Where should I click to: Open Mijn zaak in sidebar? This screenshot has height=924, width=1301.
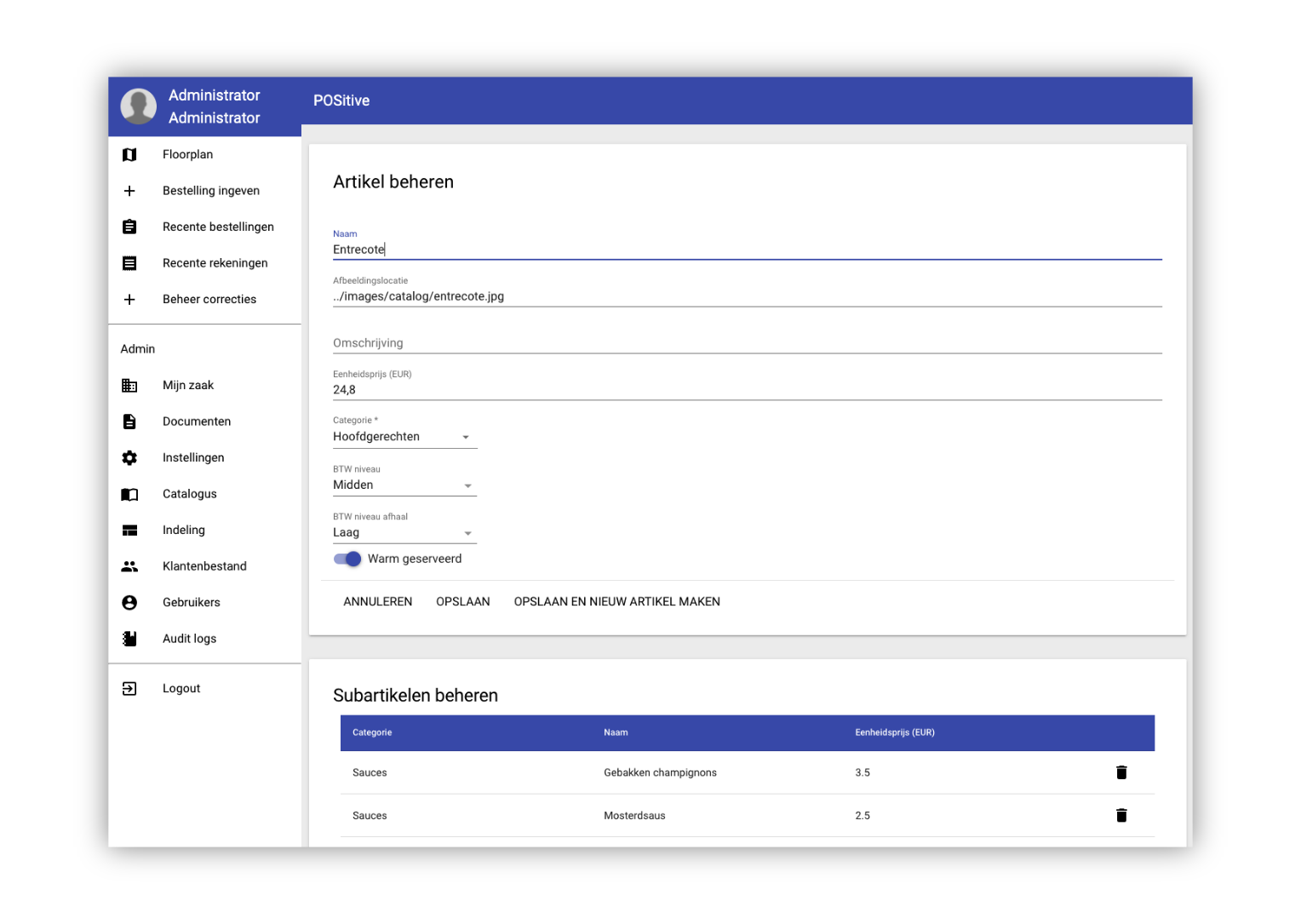pyautogui.click(x=188, y=386)
